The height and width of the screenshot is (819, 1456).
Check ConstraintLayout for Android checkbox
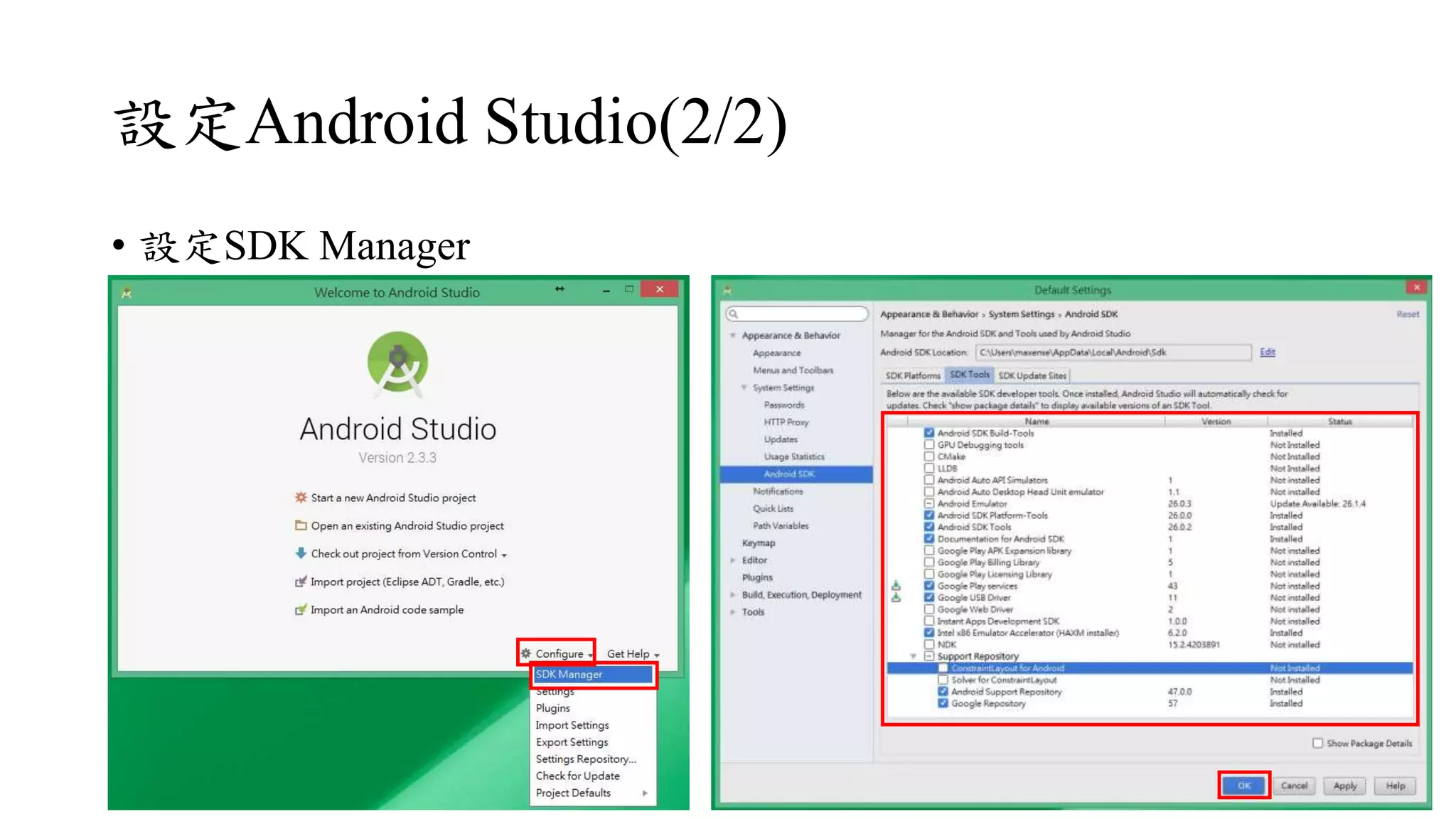(x=943, y=668)
